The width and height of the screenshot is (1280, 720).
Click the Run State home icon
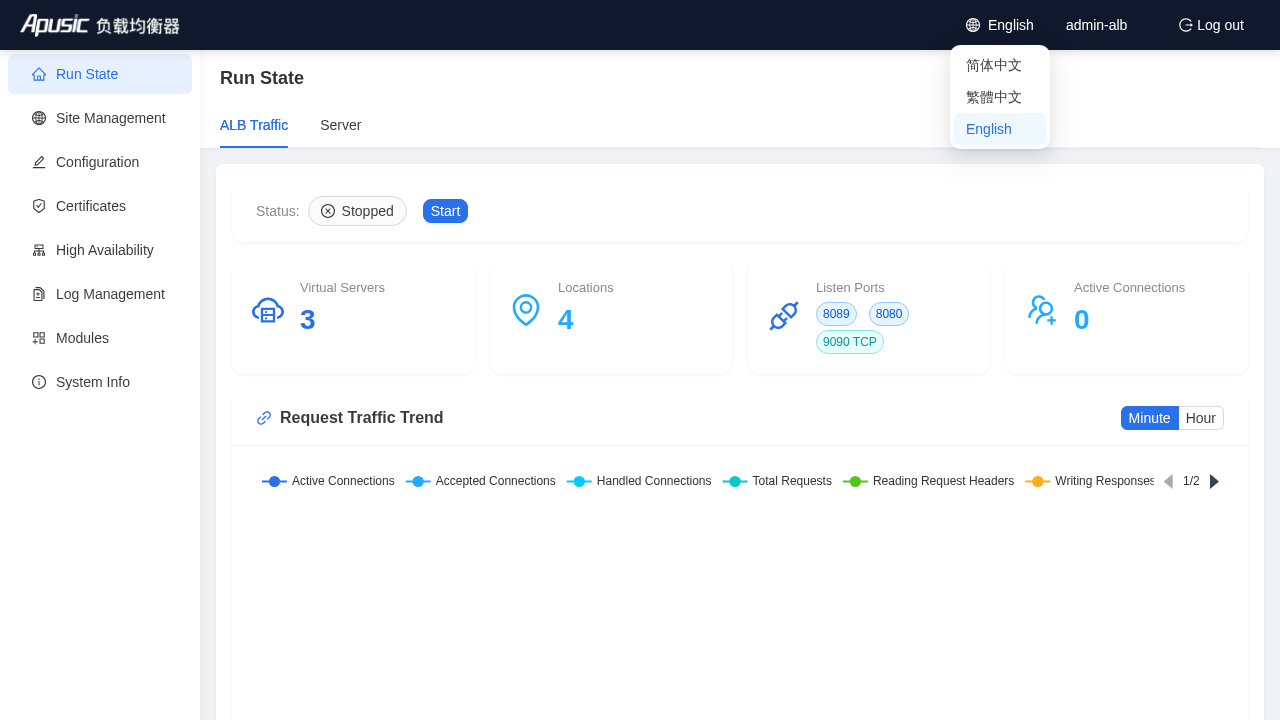[x=39, y=74]
